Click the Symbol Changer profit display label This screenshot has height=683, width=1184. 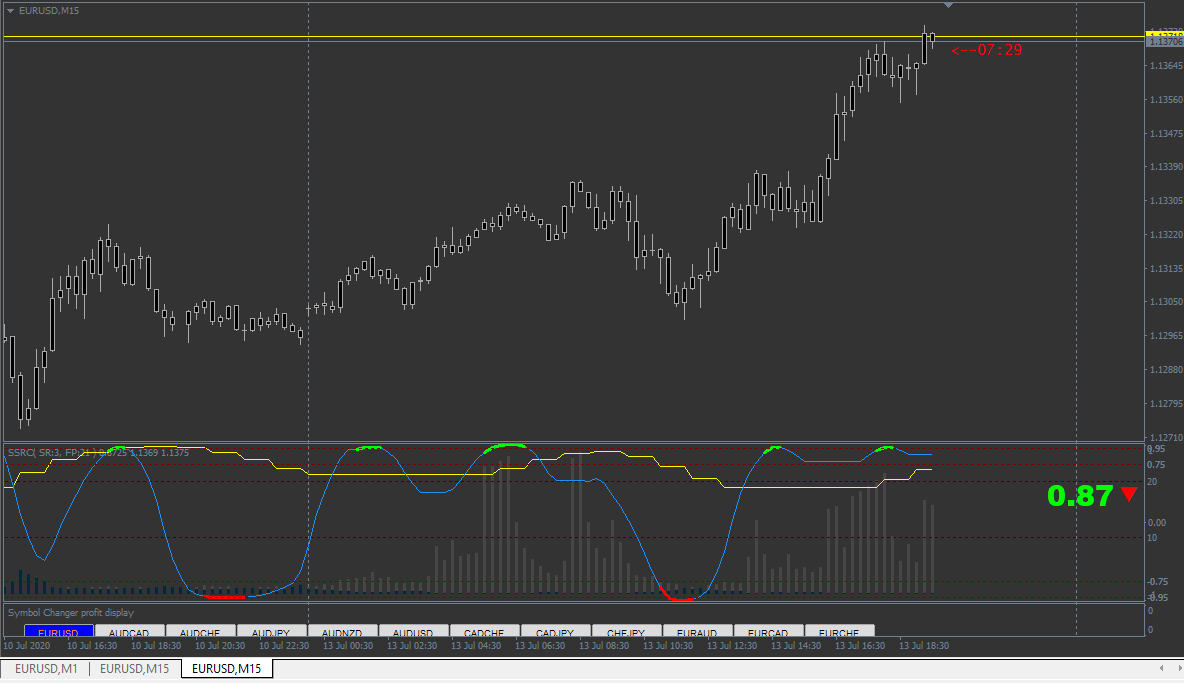[71, 613]
